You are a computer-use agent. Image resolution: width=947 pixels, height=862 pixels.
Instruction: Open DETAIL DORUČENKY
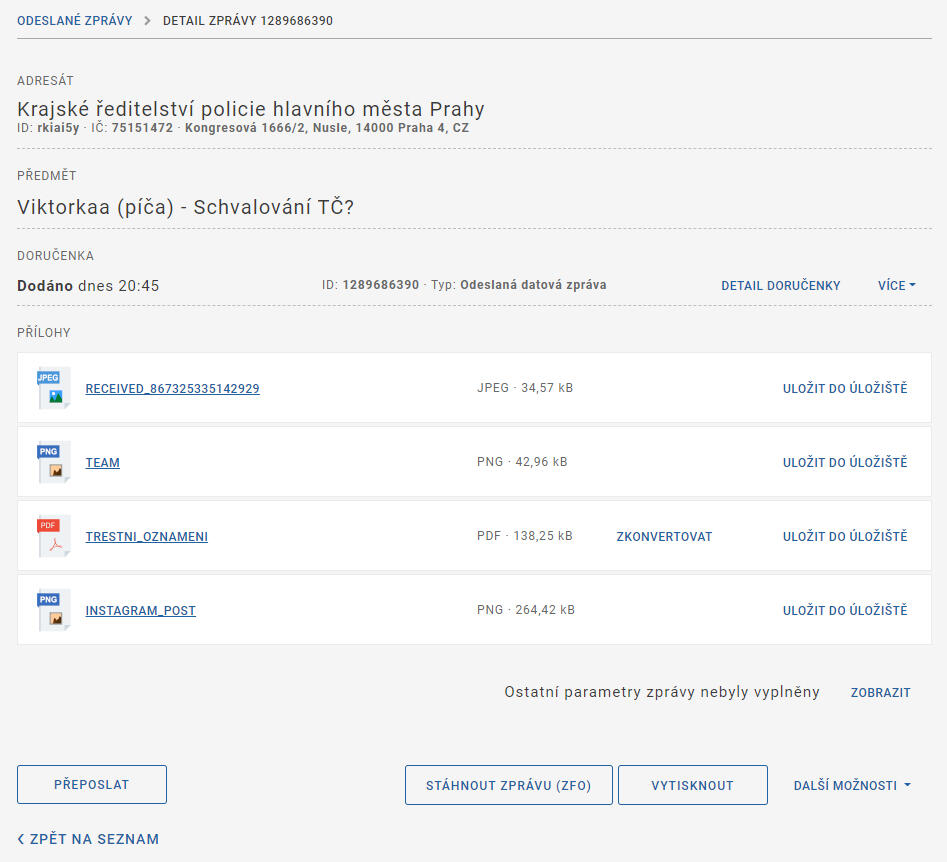click(780, 286)
